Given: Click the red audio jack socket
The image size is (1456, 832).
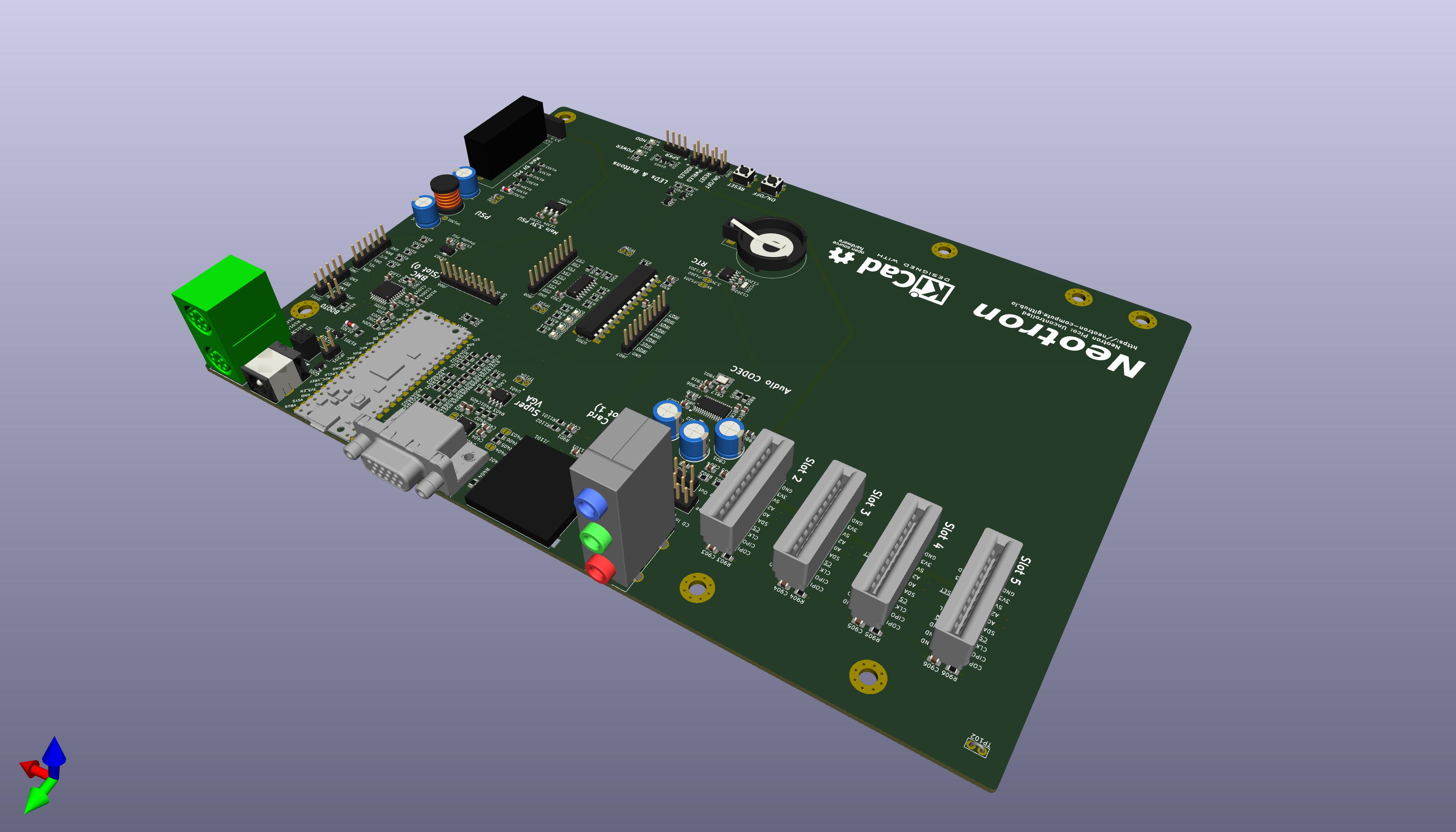Looking at the screenshot, I should [x=600, y=569].
